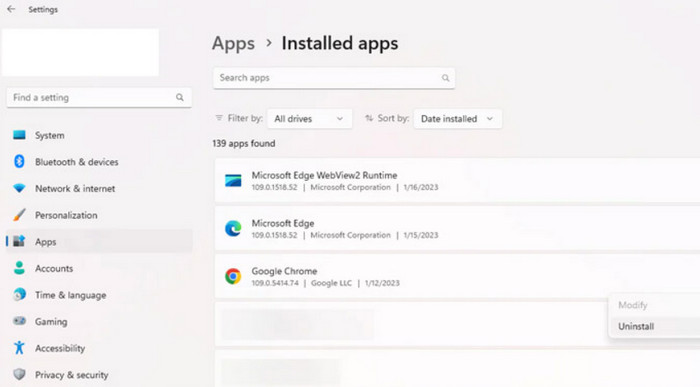Image resolution: width=700 pixels, height=387 pixels.
Task: Click Google Chrome version 109.0.5414.74
Action: tap(275, 283)
